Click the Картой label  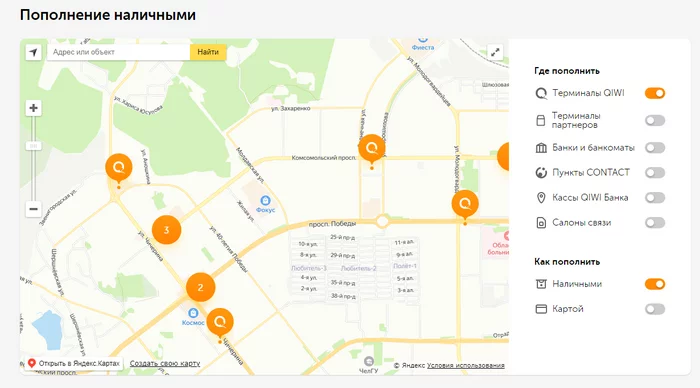coord(568,309)
